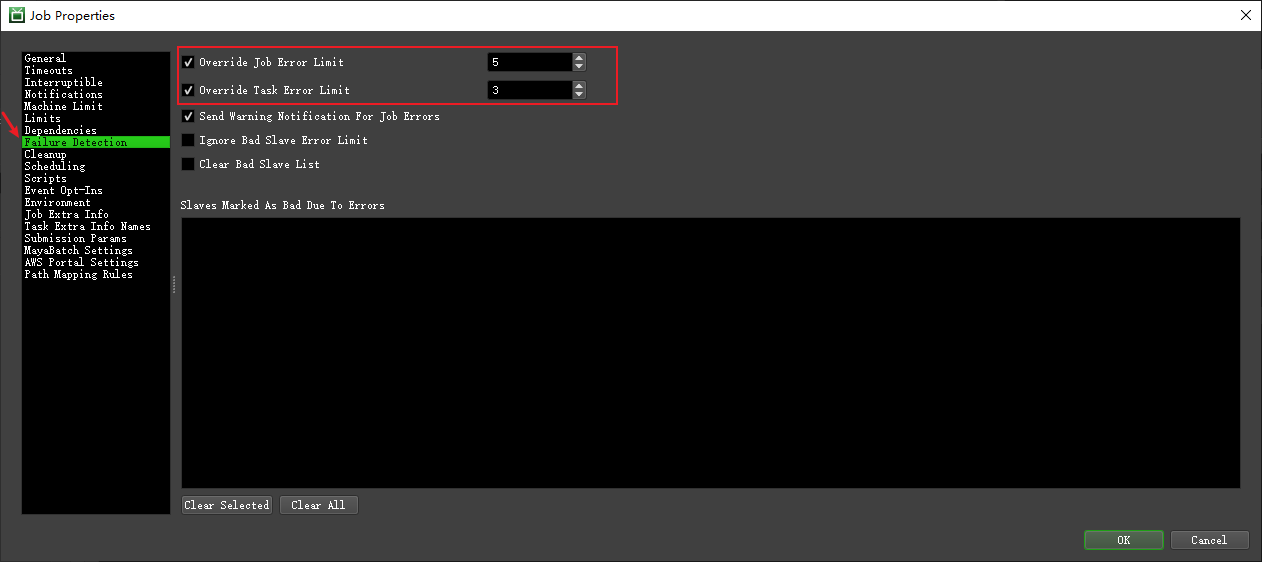The width and height of the screenshot is (1262, 562).
Task: Click the Slaves Marked As Bad list area
Action: (710, 353)
